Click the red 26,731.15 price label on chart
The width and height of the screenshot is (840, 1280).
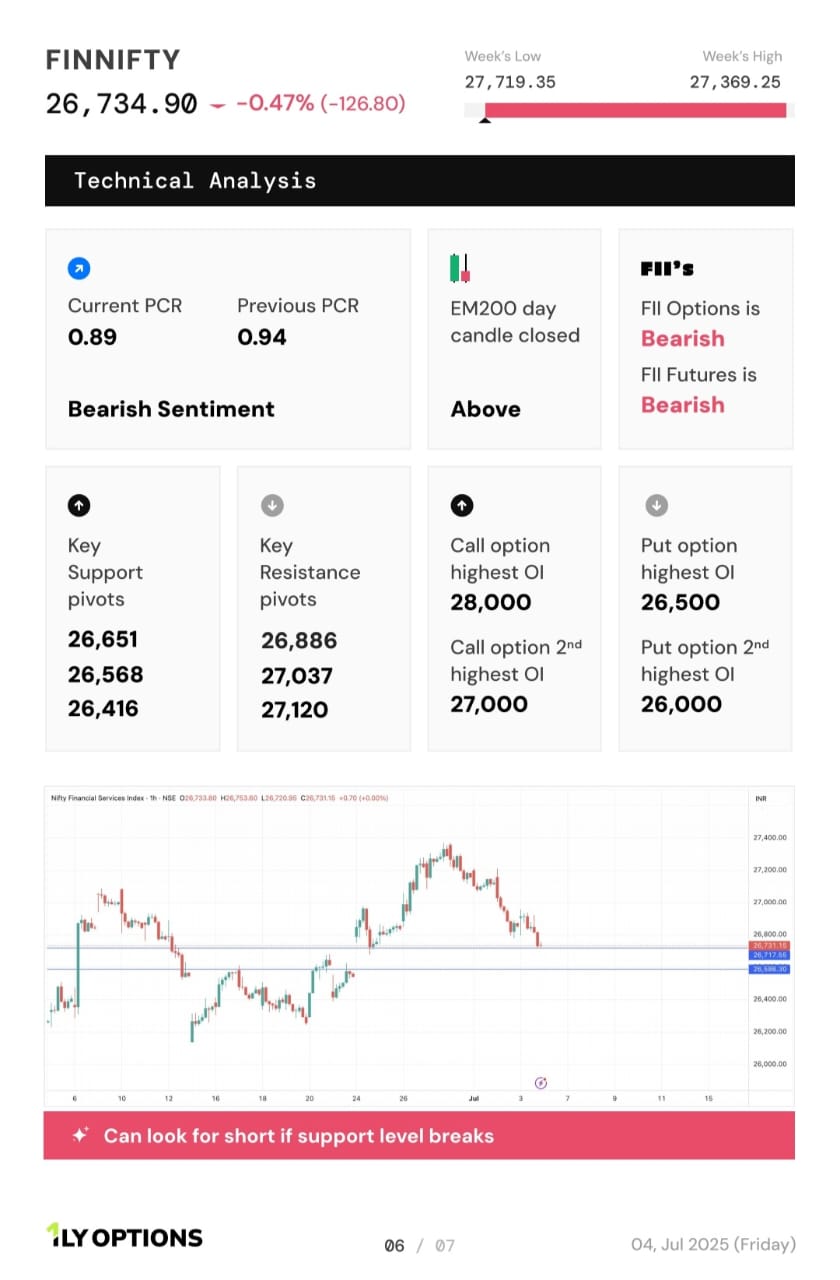769,945
